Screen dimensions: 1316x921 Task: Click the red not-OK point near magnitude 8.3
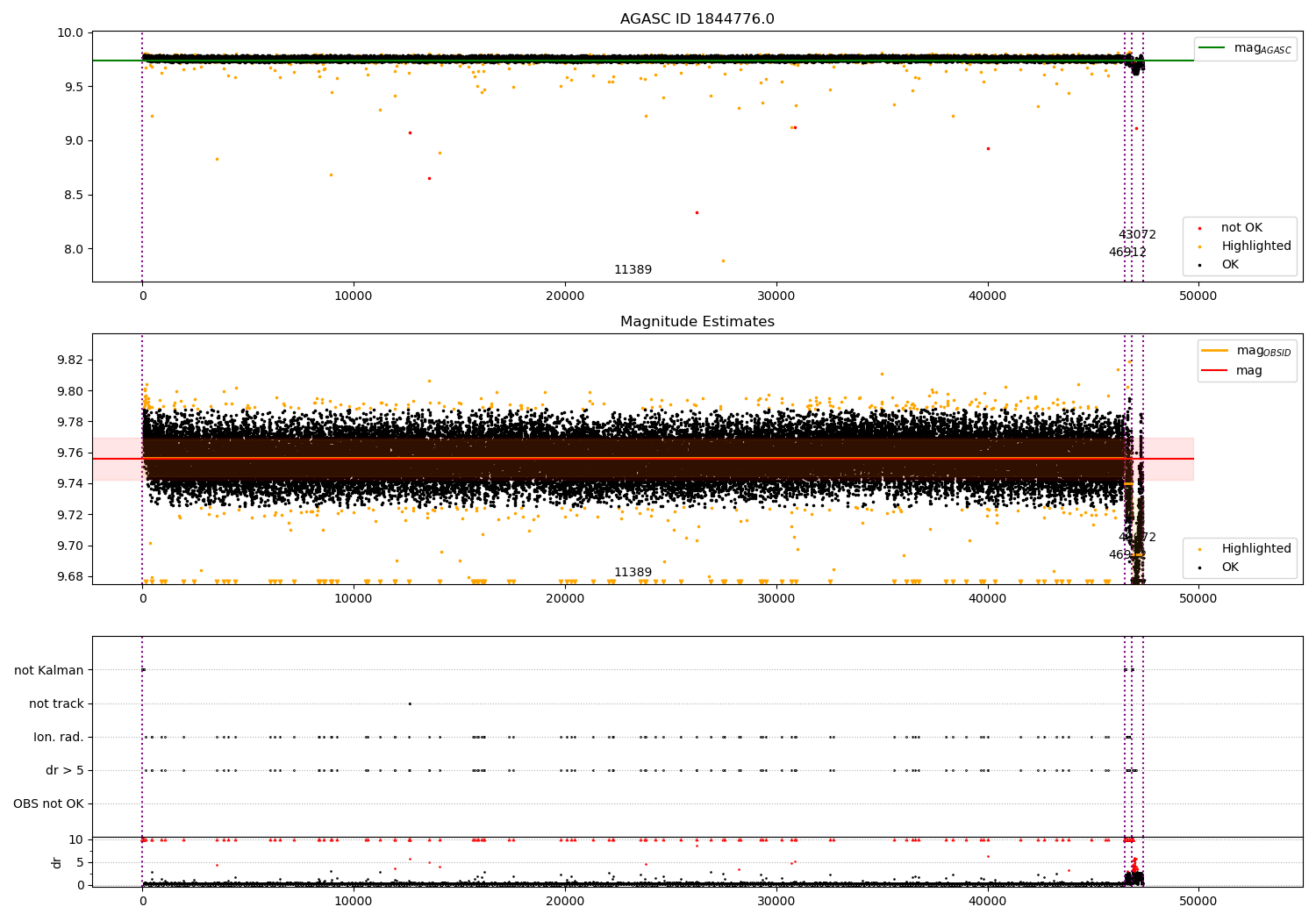pyautogui.click(x=697, y=212)
